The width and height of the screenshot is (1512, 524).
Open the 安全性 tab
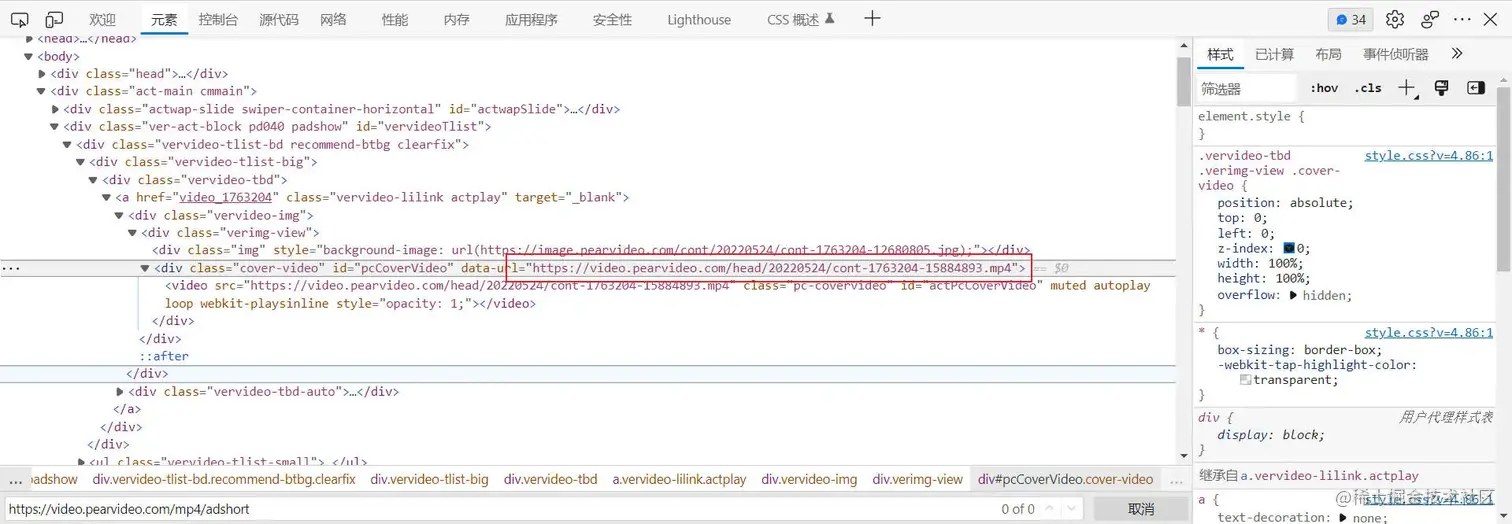tap(612, 19)
